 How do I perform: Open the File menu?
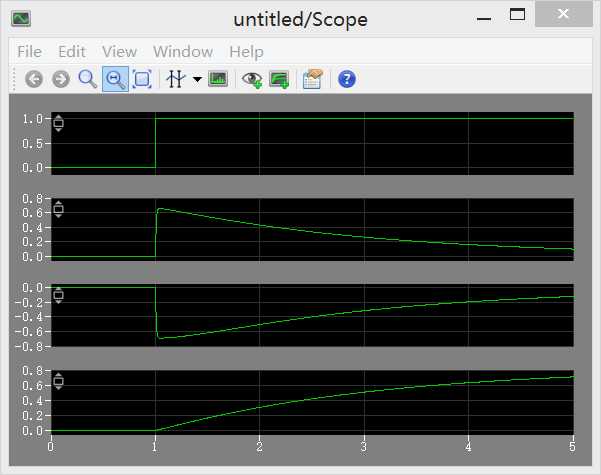[x=30, y=52]
